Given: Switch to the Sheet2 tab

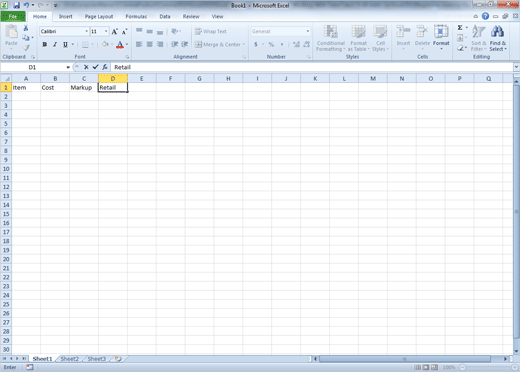Looking at the screenshot, I should (x=70, y=359).
